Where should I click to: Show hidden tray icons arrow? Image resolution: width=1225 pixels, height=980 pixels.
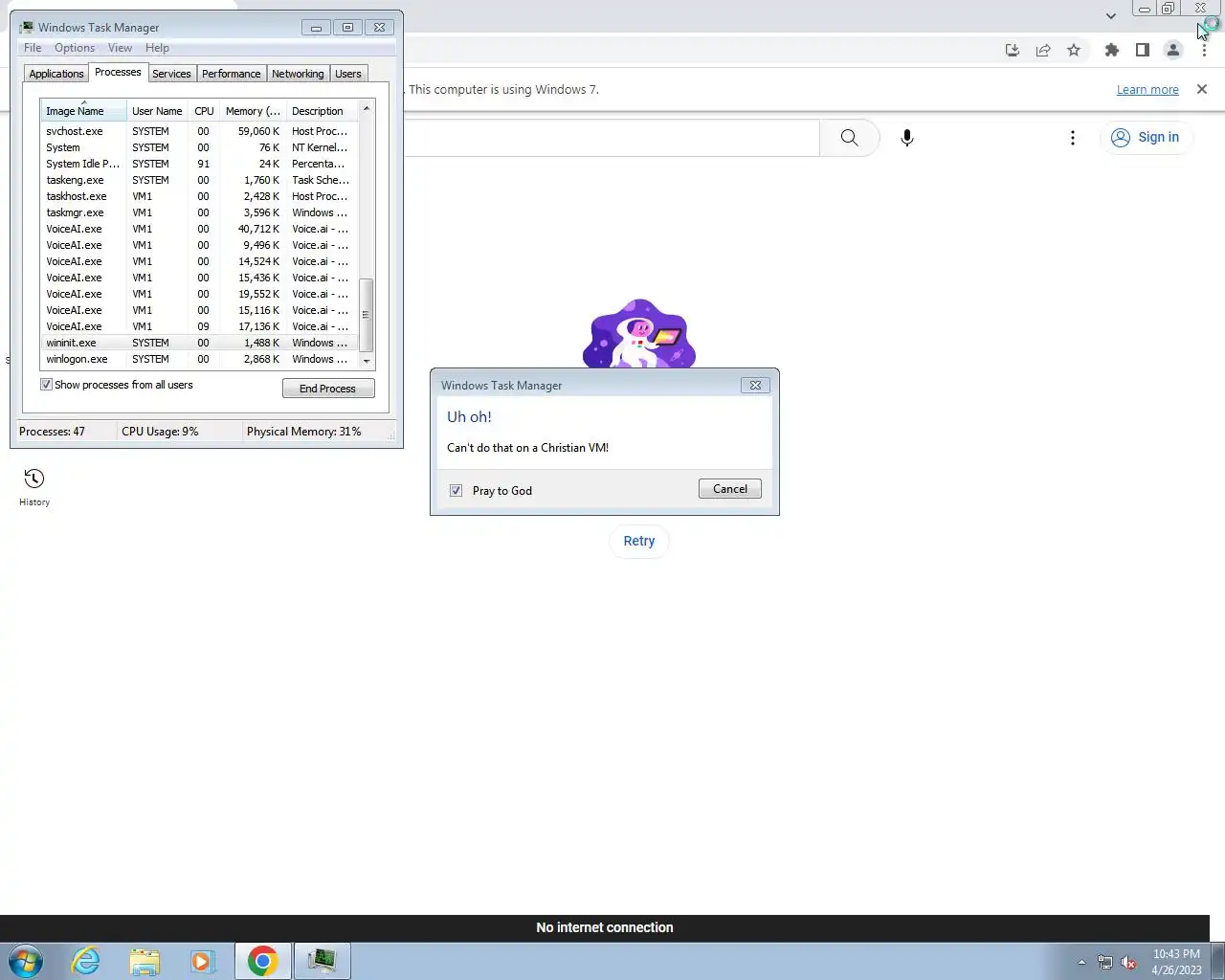pos(1081,962)
